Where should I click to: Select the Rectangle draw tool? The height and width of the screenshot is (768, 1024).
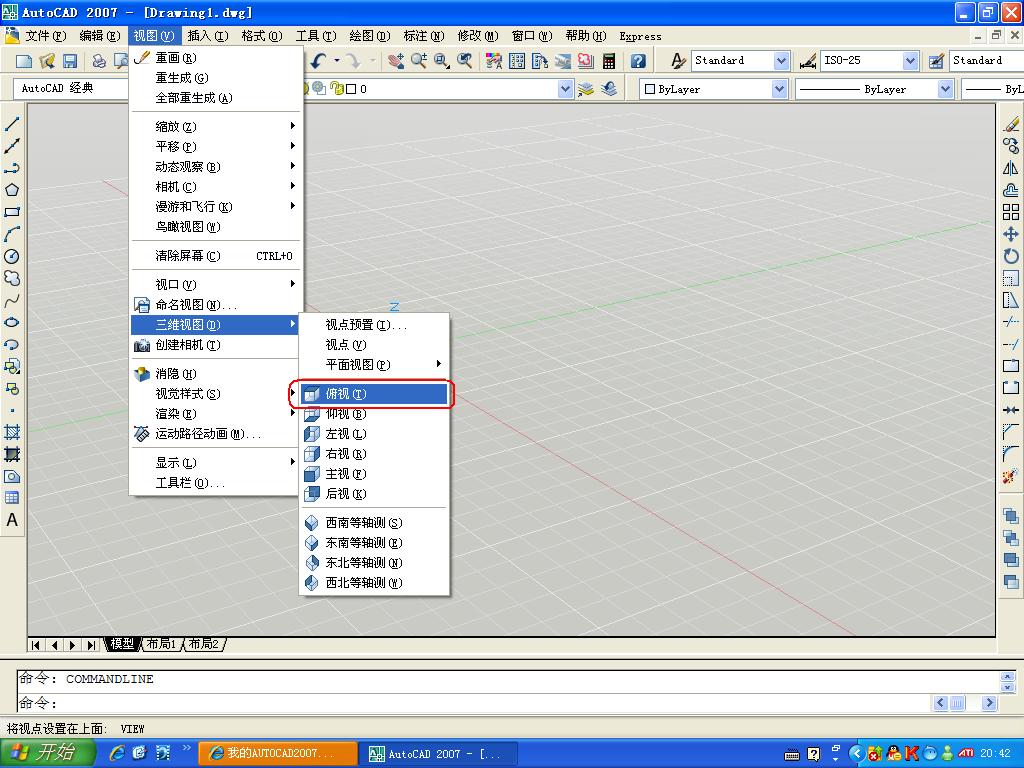pos(12,212)
